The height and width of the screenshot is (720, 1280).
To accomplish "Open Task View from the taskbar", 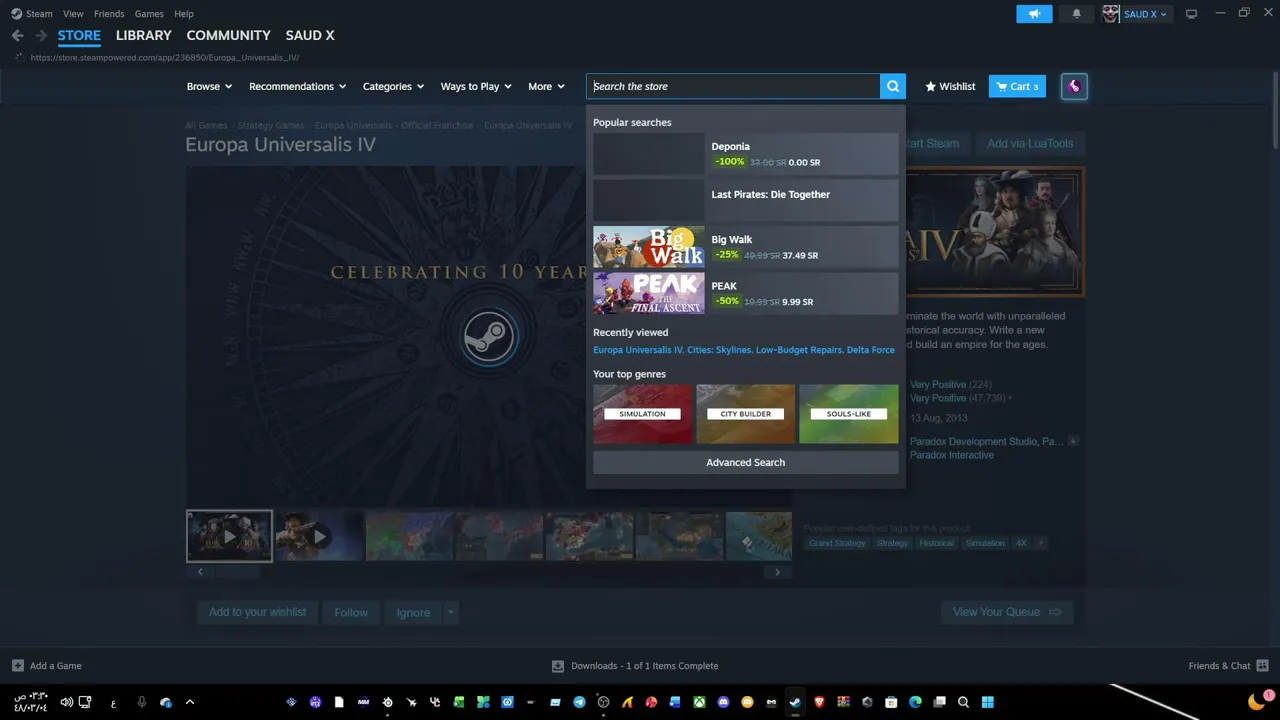I will (x=939, y=702).
